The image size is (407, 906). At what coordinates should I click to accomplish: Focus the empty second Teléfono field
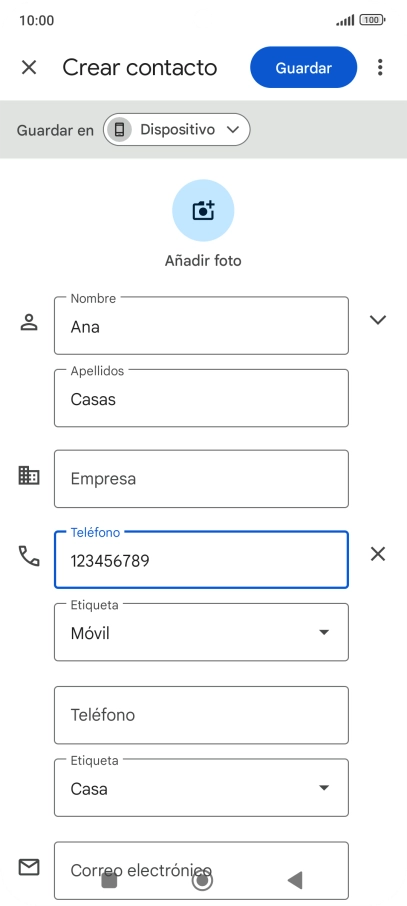(x=201, y=715)
